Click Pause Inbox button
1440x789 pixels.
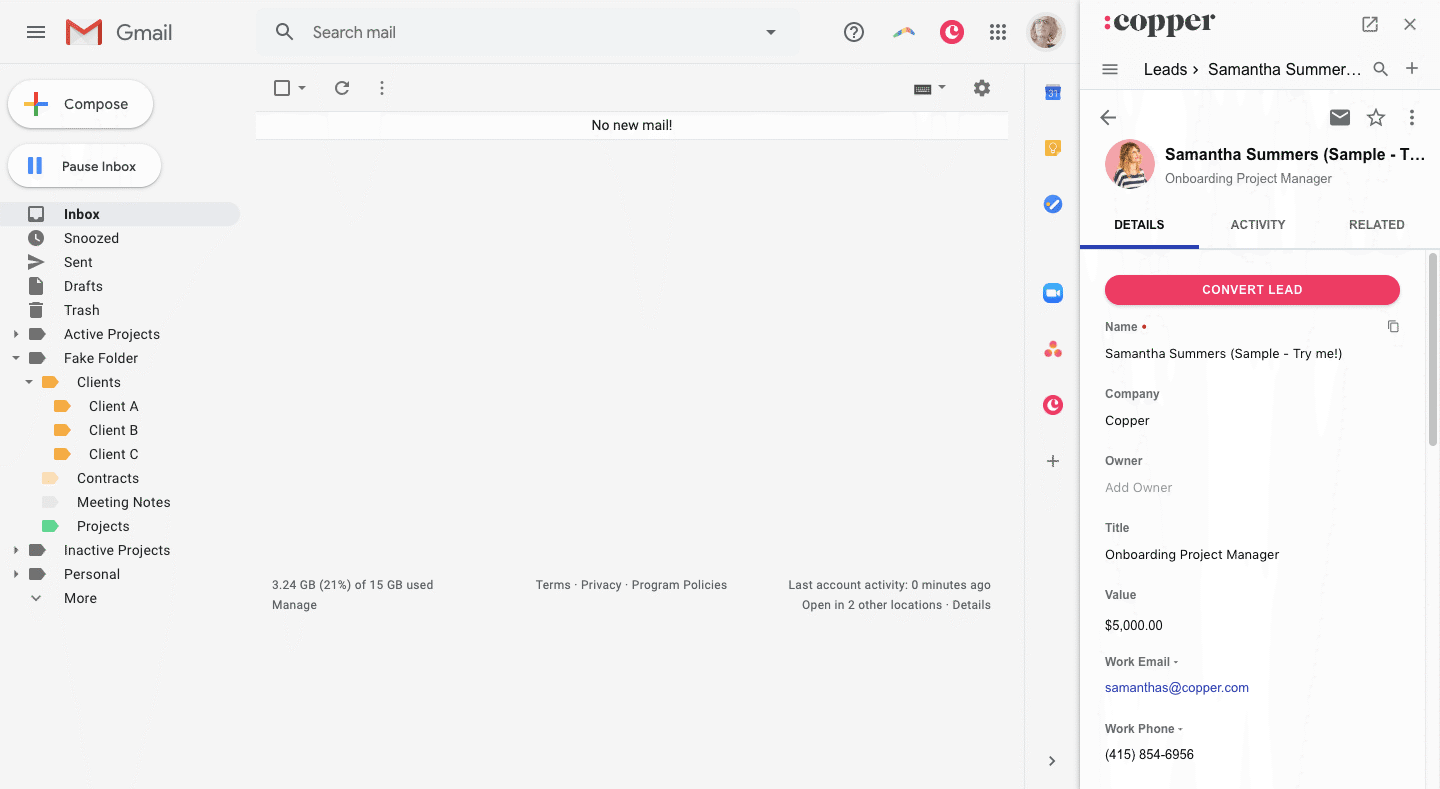coord(84,166)
